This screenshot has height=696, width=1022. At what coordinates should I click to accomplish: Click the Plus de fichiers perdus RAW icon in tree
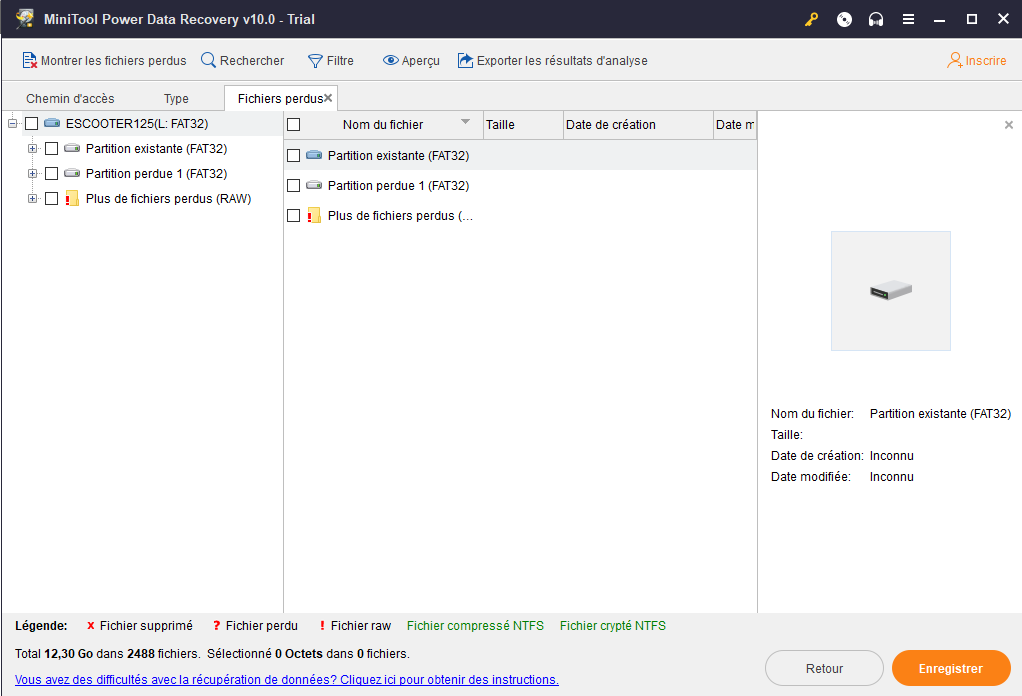click(x=72, y=198)
